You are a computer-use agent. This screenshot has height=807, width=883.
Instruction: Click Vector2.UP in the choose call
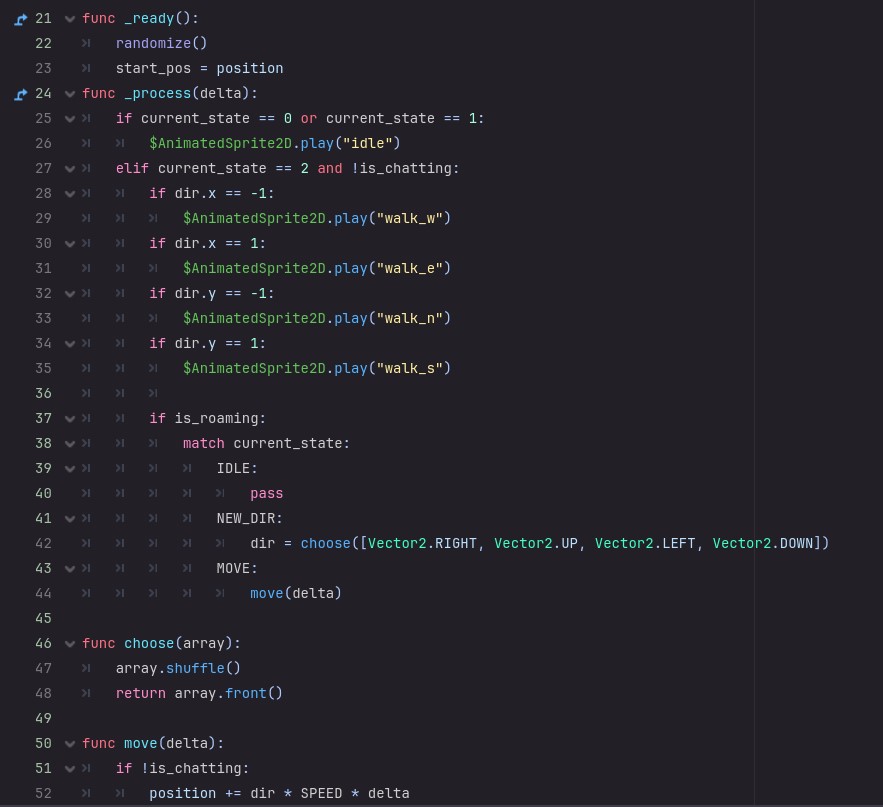(x=536, y=543)
